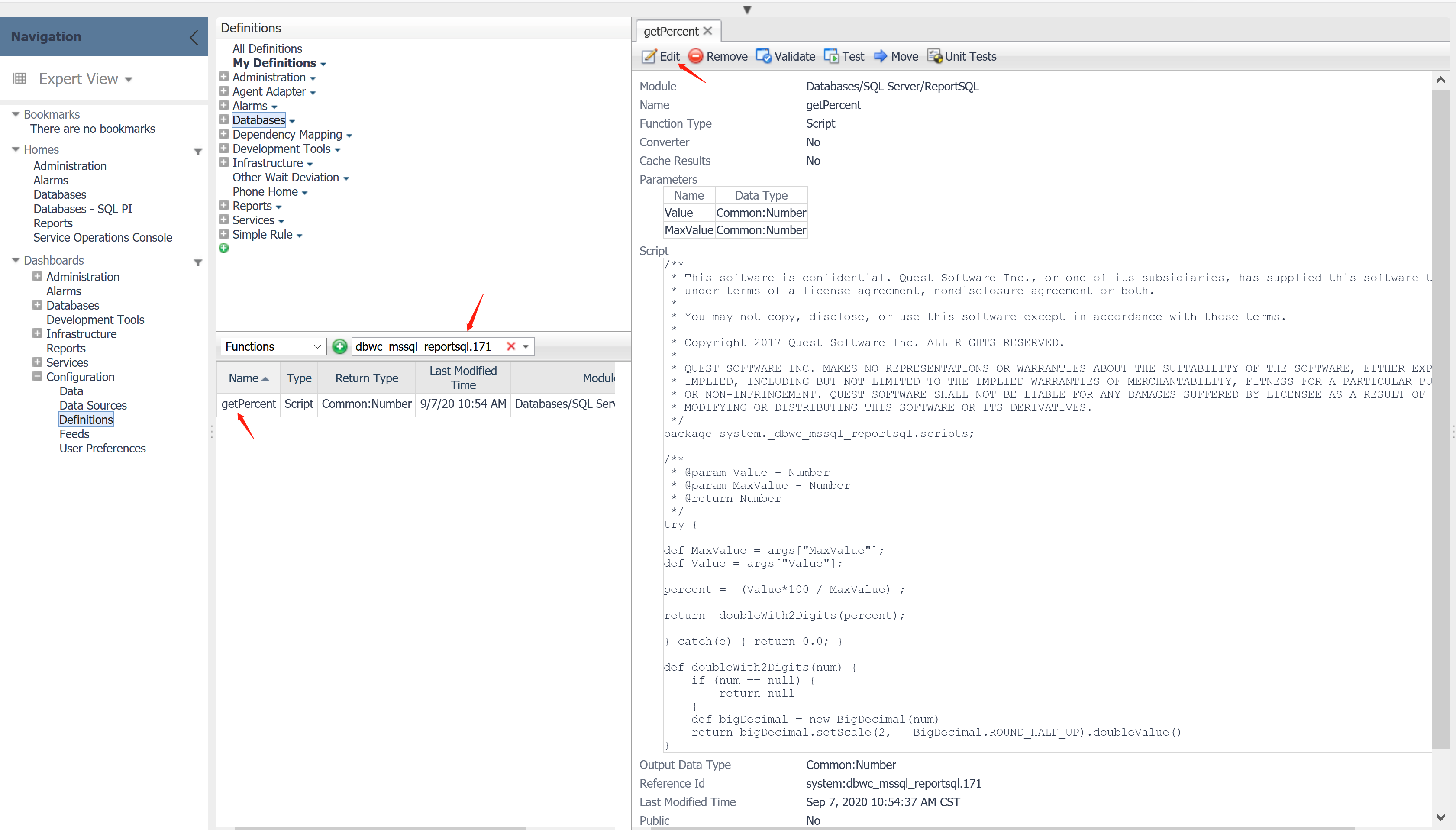Click getPercent row in functions table
This screenshot has width=1456, height=830.
point(249,404)
